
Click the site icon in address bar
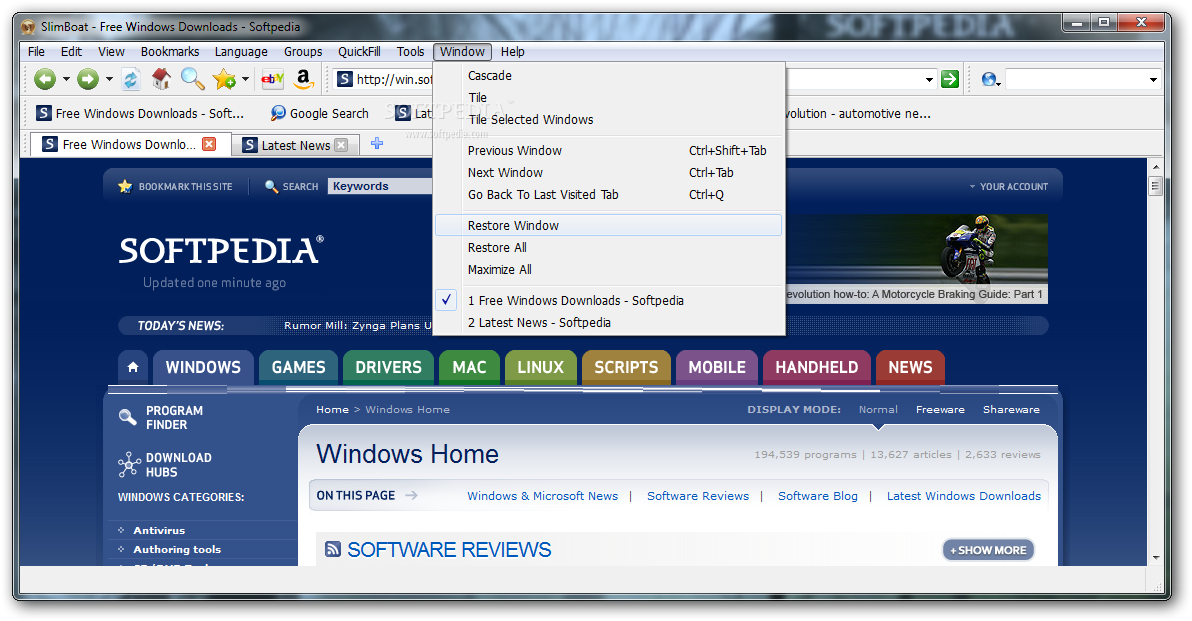344,79
